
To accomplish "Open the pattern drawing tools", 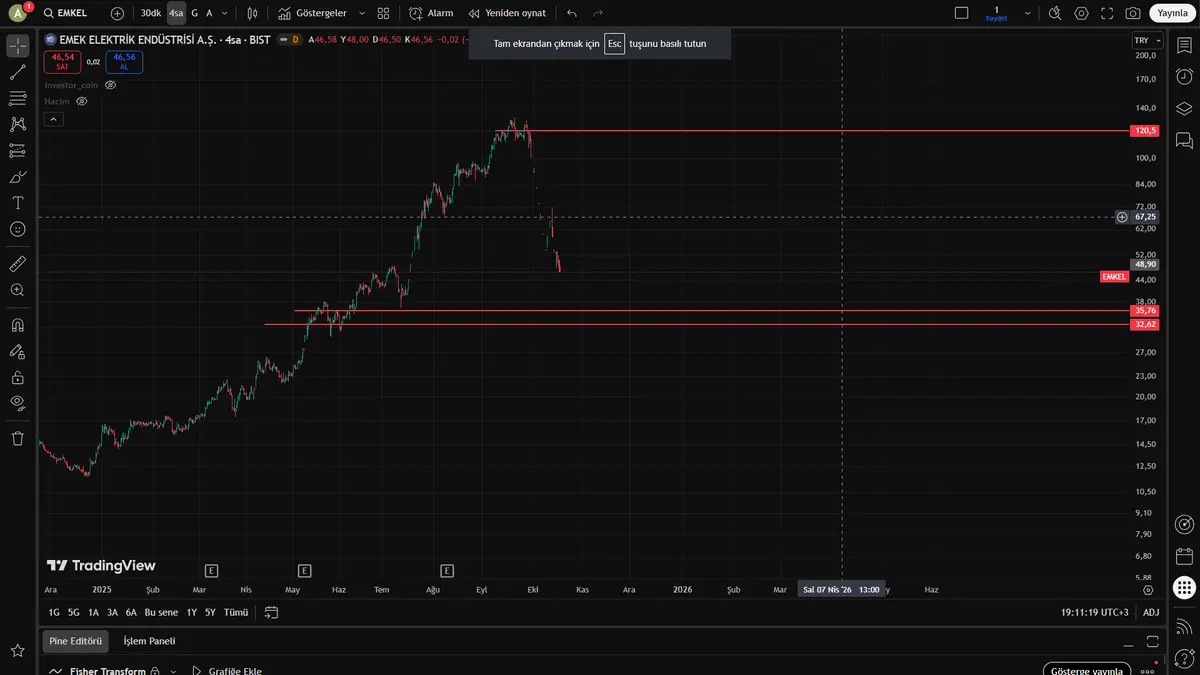I will [x=18, y=124].
